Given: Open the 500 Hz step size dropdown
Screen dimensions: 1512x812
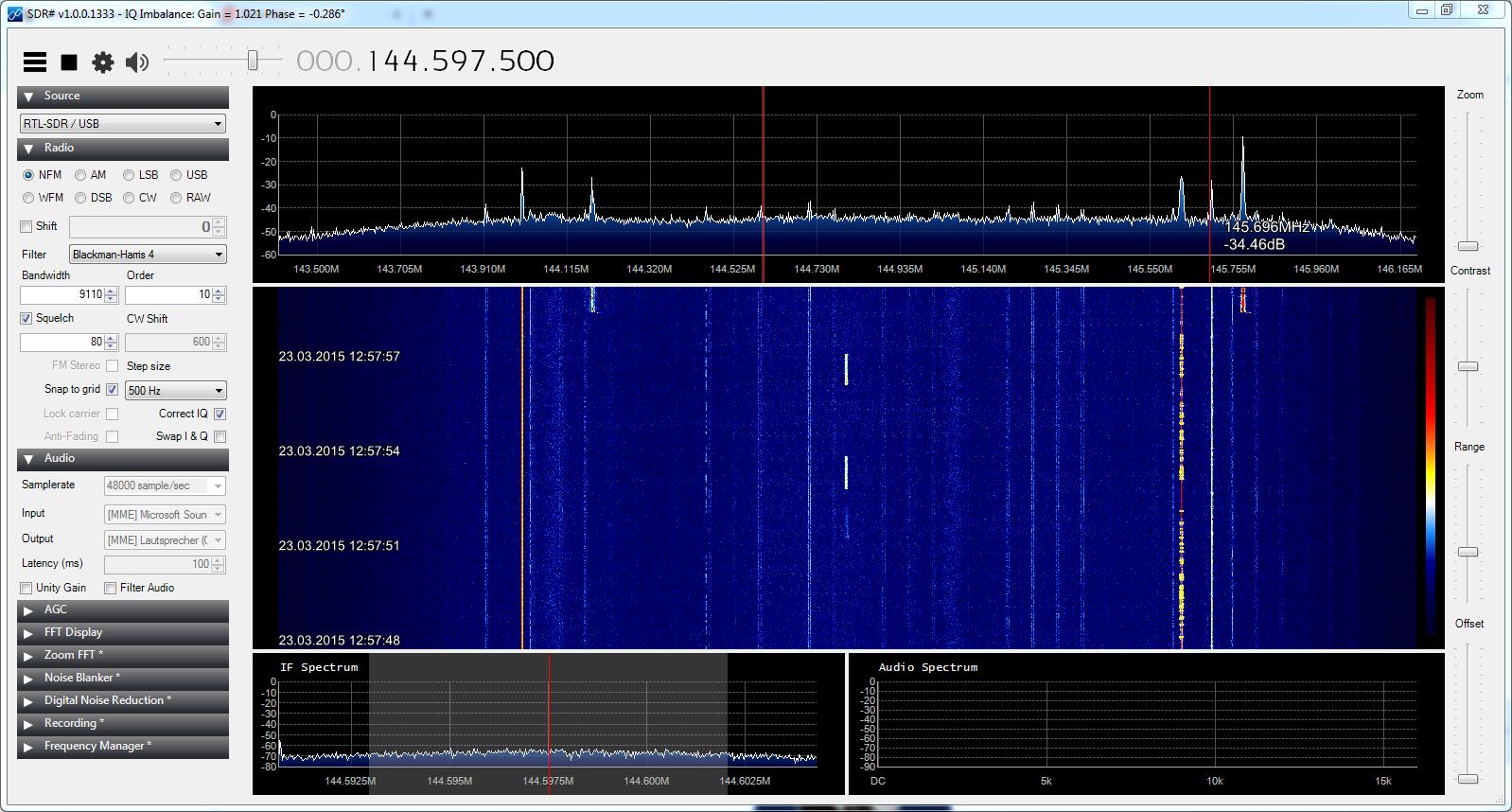Looking at the screenshot, I should [176, 391].
